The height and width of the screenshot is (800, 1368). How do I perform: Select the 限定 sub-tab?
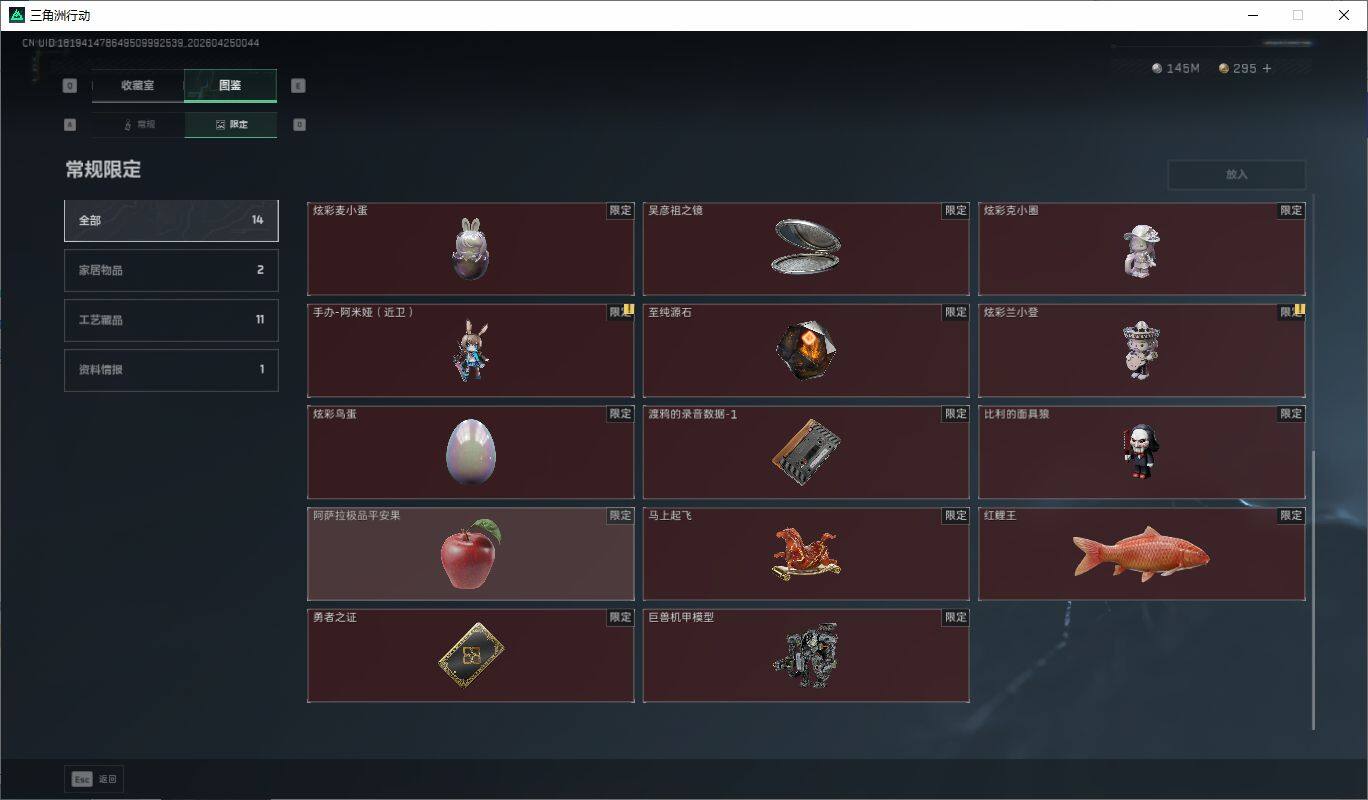tap(231, 125)
